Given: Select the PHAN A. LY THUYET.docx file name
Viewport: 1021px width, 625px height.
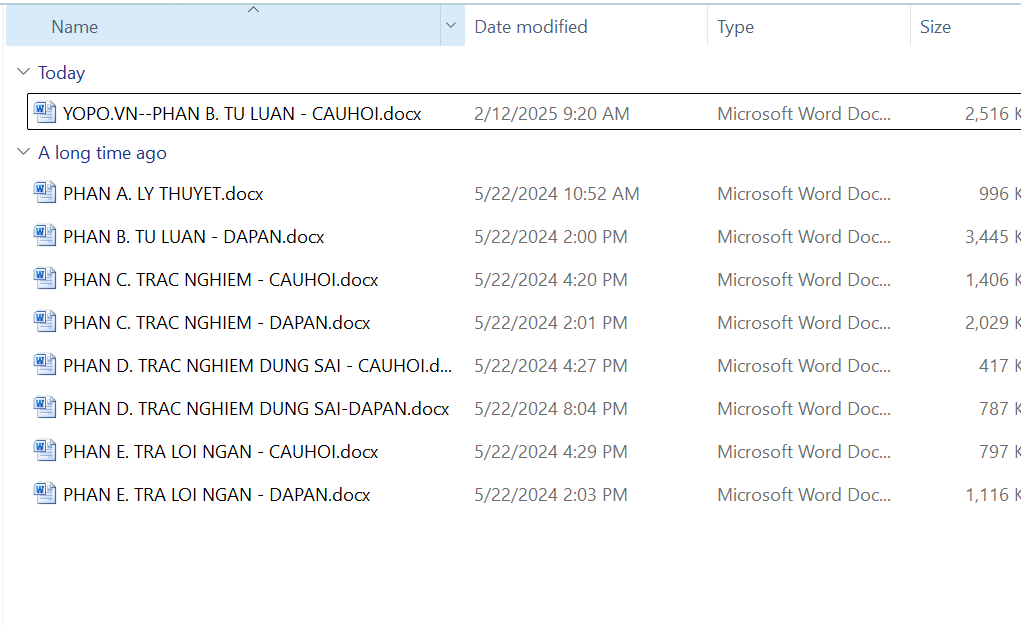Looking at the screenshot, I should coord(163,194).
